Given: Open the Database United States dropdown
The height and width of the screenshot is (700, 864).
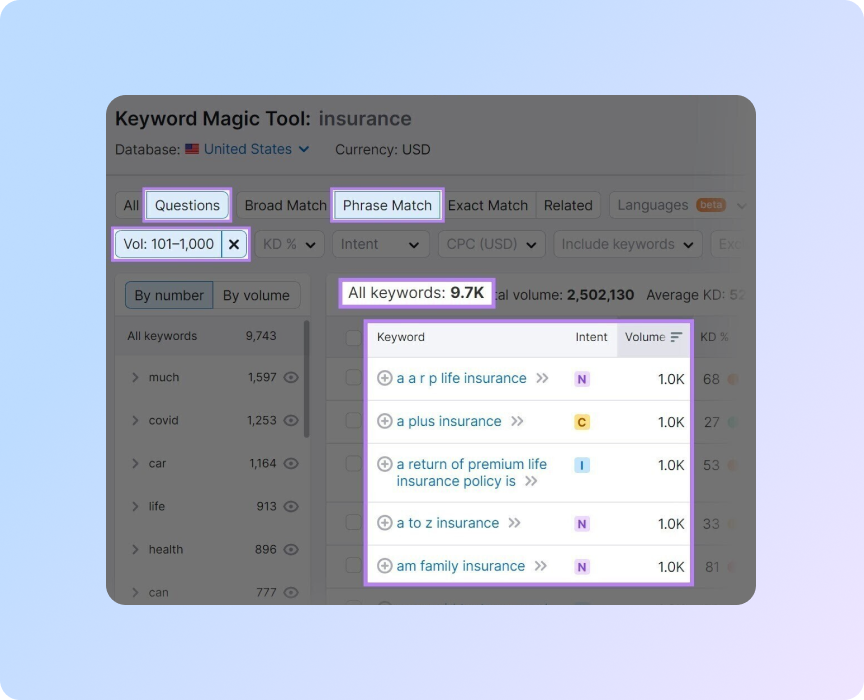Looking at the screenshot, I should (256, 149).
